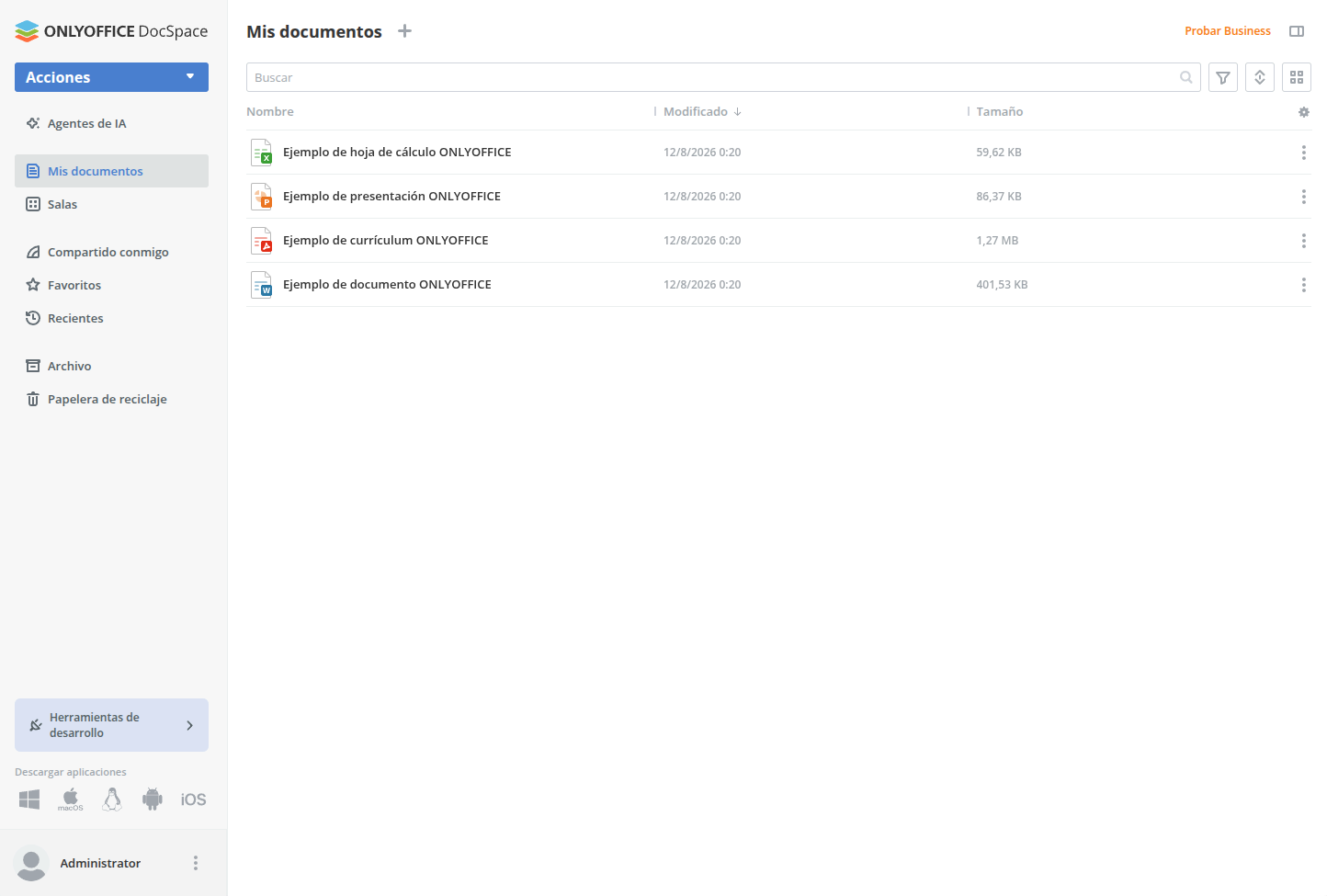Open Administrator profile options menu
The width and height of the screenshot is (1327, 896).
point(196,863)
